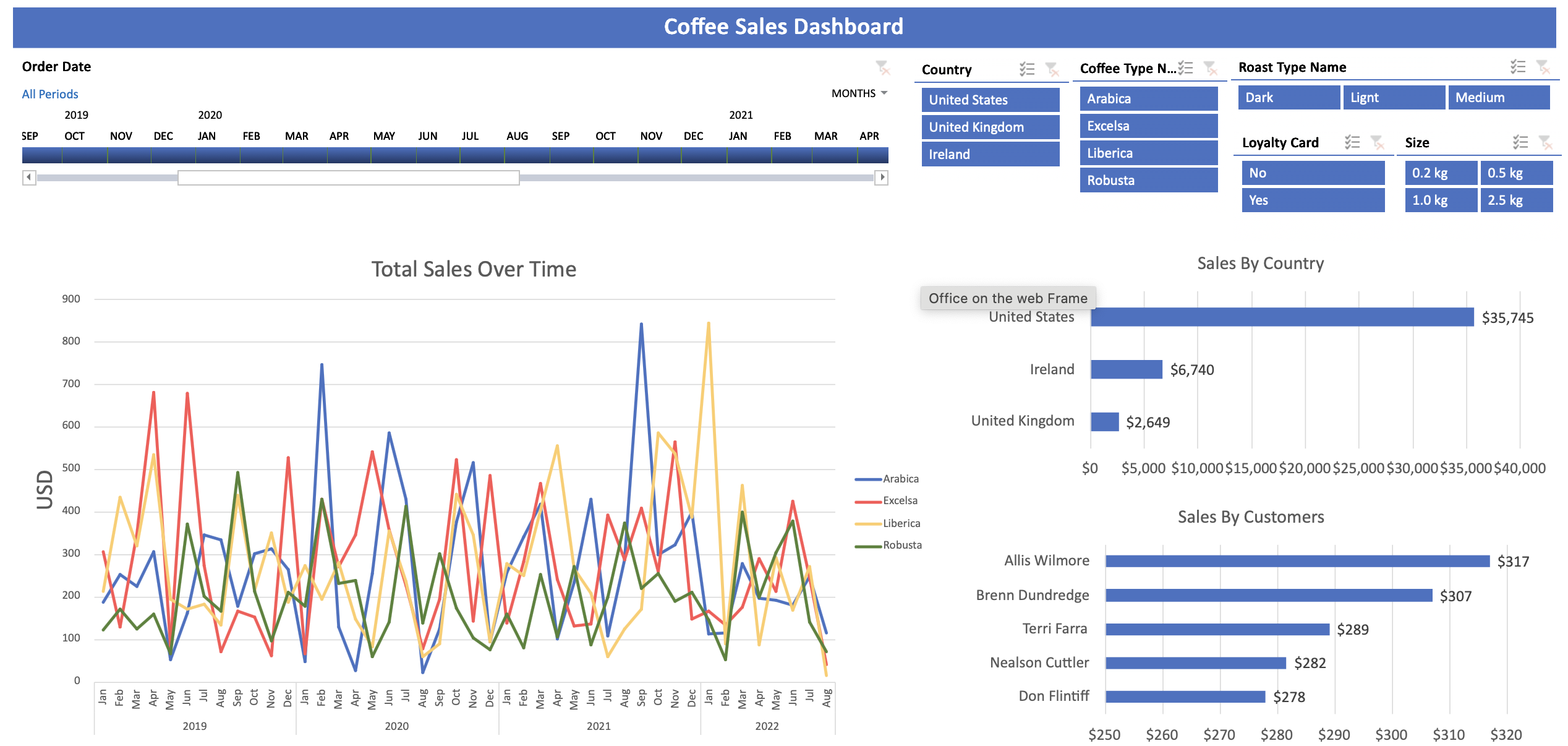Select the Excelsa coffee type

click(1148, 126)
